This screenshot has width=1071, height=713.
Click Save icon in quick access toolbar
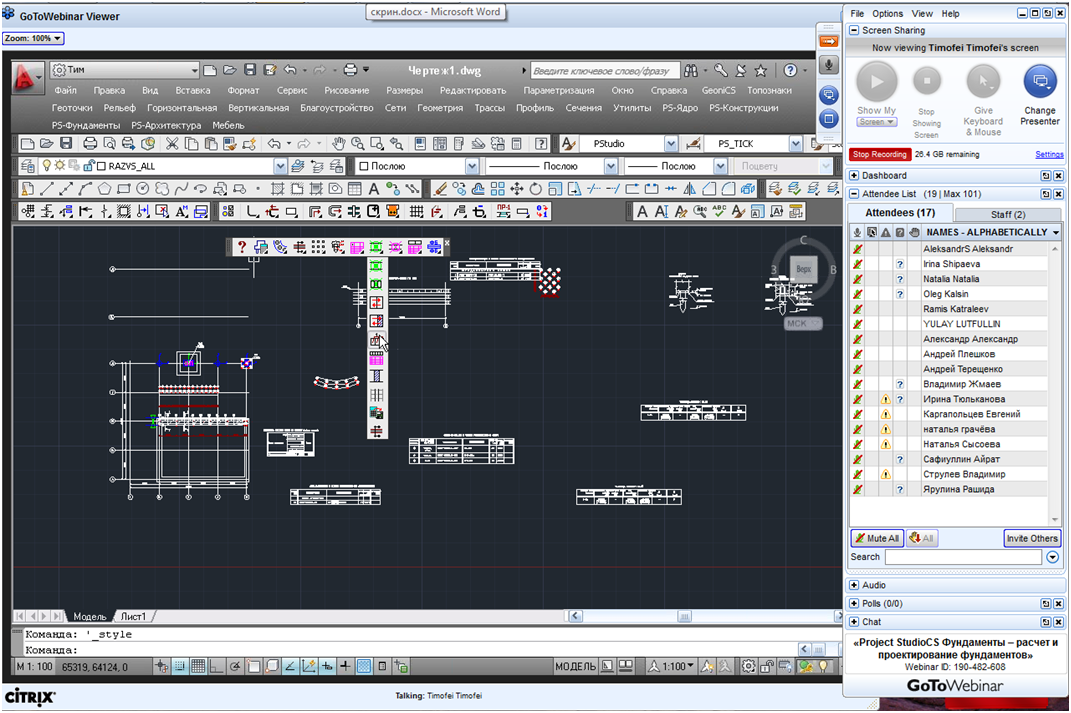(x=250, y=70)
